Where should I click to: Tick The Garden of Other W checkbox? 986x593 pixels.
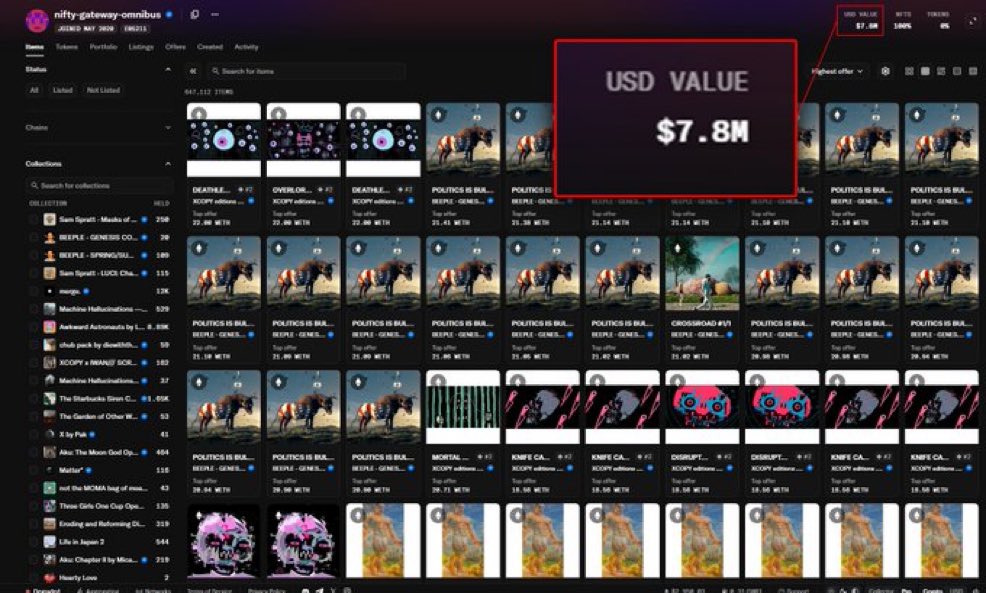coord(33,416)
